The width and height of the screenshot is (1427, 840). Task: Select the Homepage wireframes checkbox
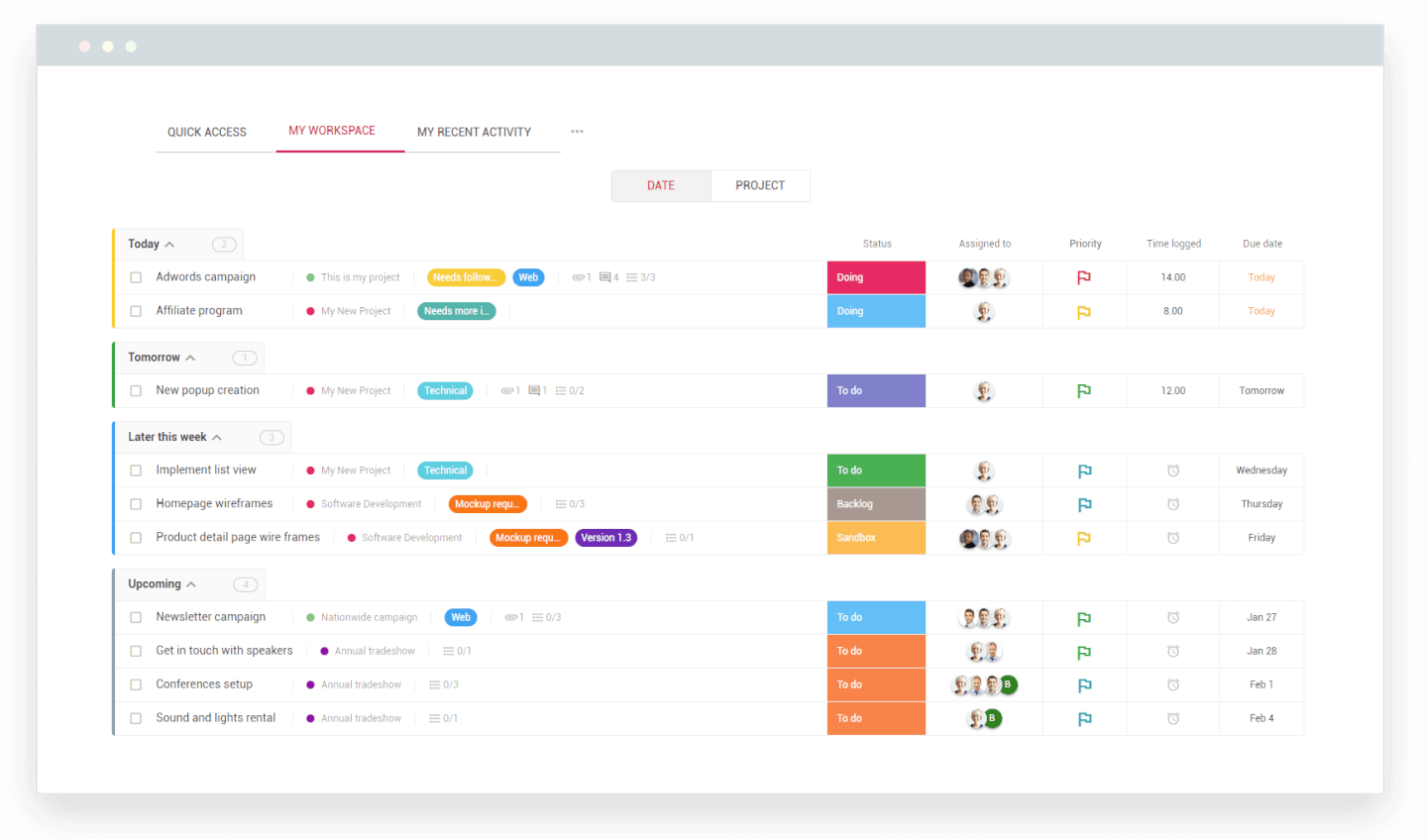tap(136, 503)
